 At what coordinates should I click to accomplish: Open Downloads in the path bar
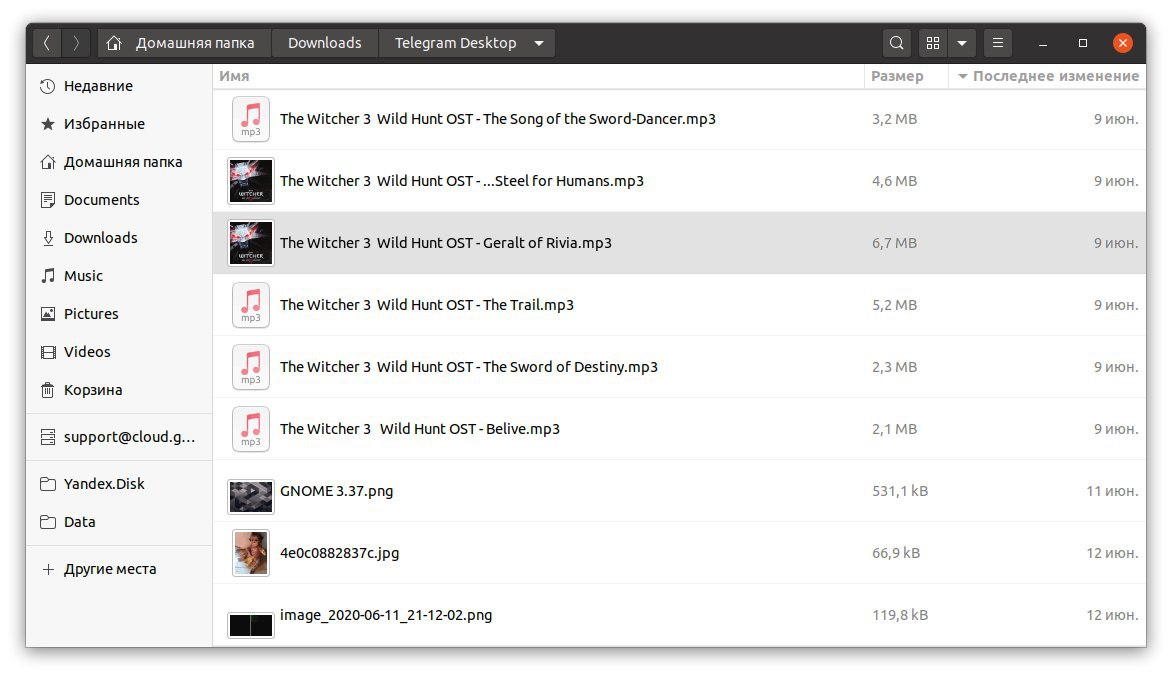(x=324, y=43)
